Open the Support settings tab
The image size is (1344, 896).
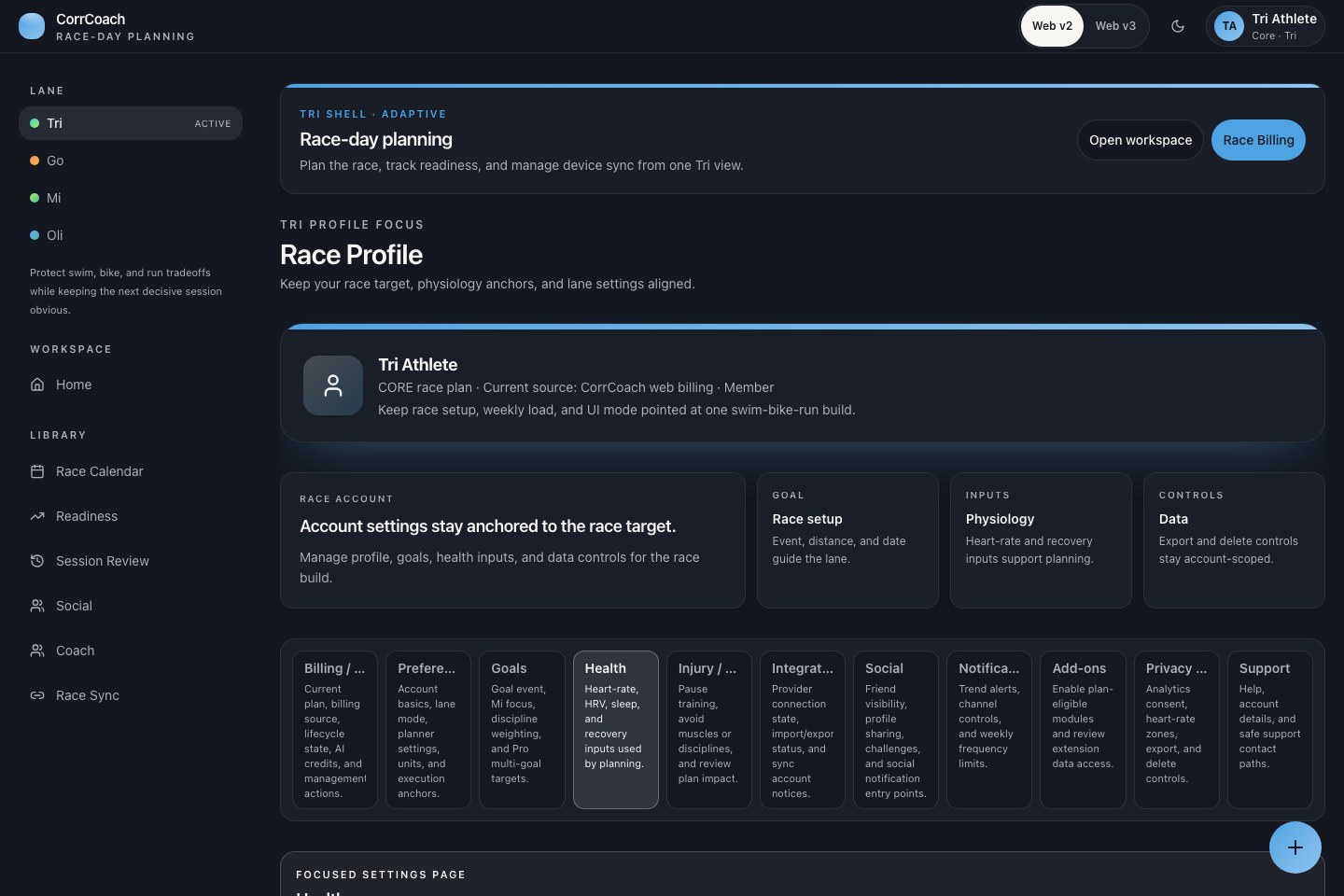click(x=1270, y=730)
